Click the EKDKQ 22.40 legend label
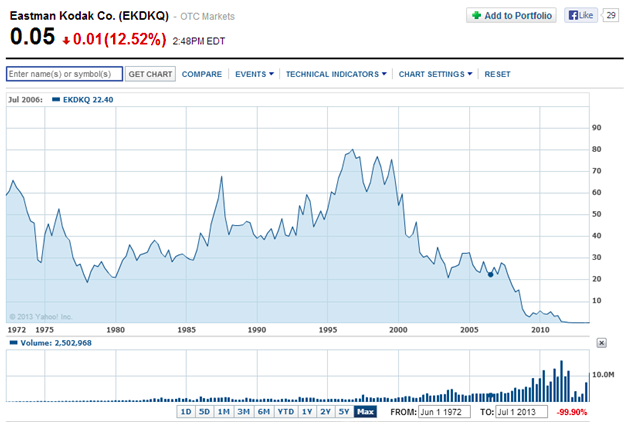The image size is (628, 424). coord(88,100)
